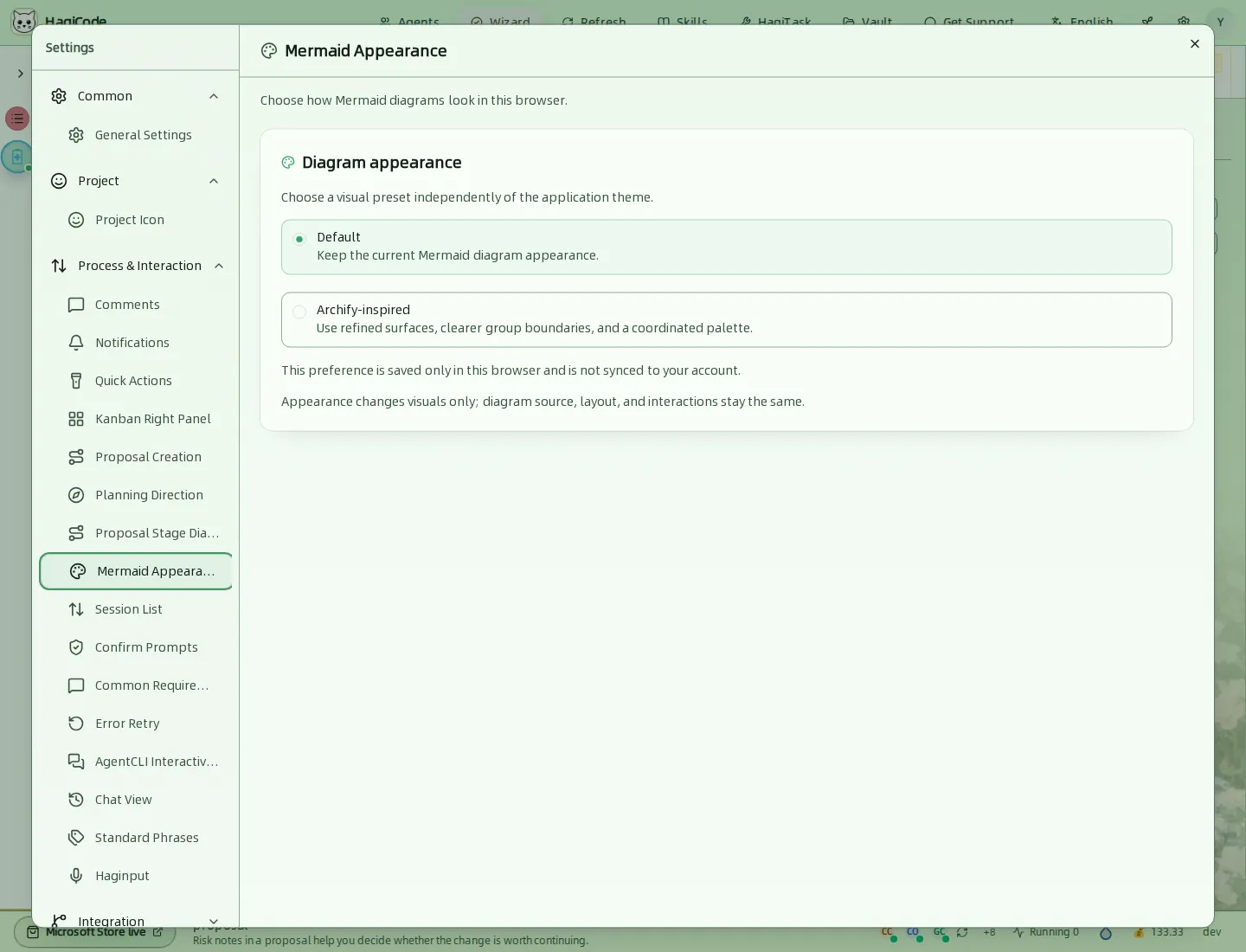
Task: Select the Mermaid Appeara… settings item
Action: coord(137,571)
